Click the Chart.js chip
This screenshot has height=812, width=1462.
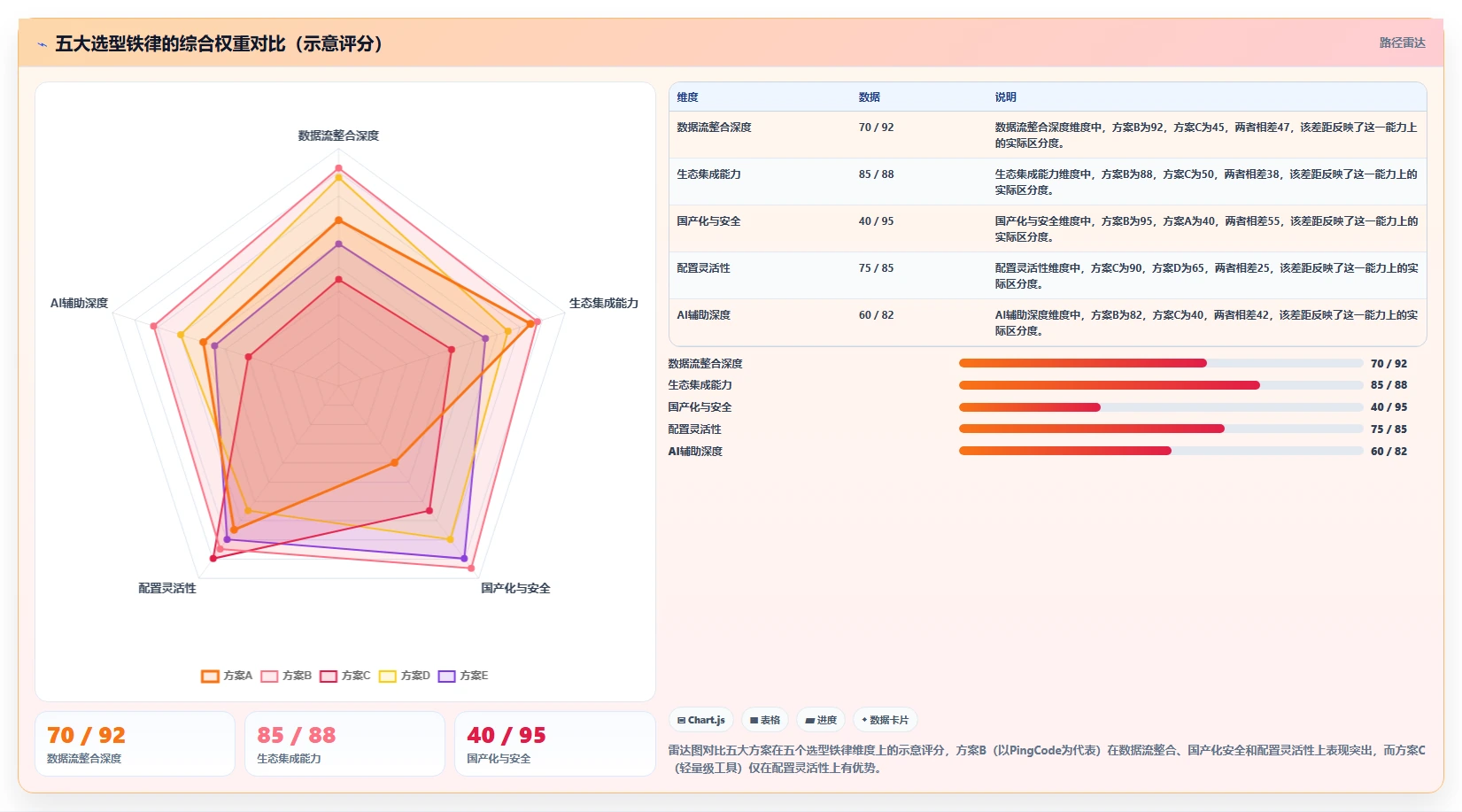pyautogui.click(x=700, y=720)
